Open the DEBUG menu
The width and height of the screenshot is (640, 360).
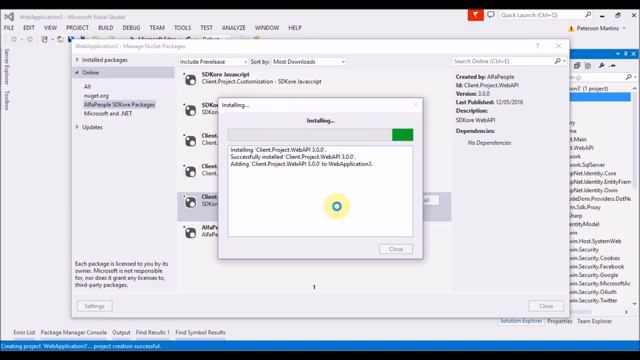(x=131, y=28)
